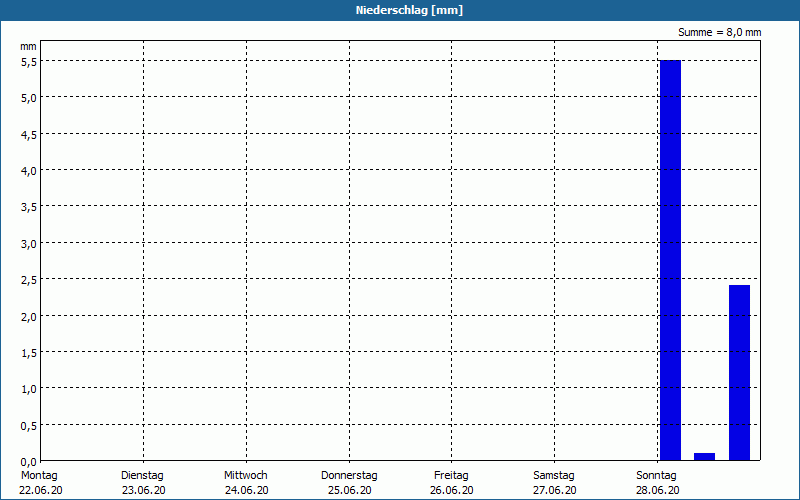Click the '3,5' y-axis value
The height and width of the screenshot is (500, 800).
tap(29, 207)
